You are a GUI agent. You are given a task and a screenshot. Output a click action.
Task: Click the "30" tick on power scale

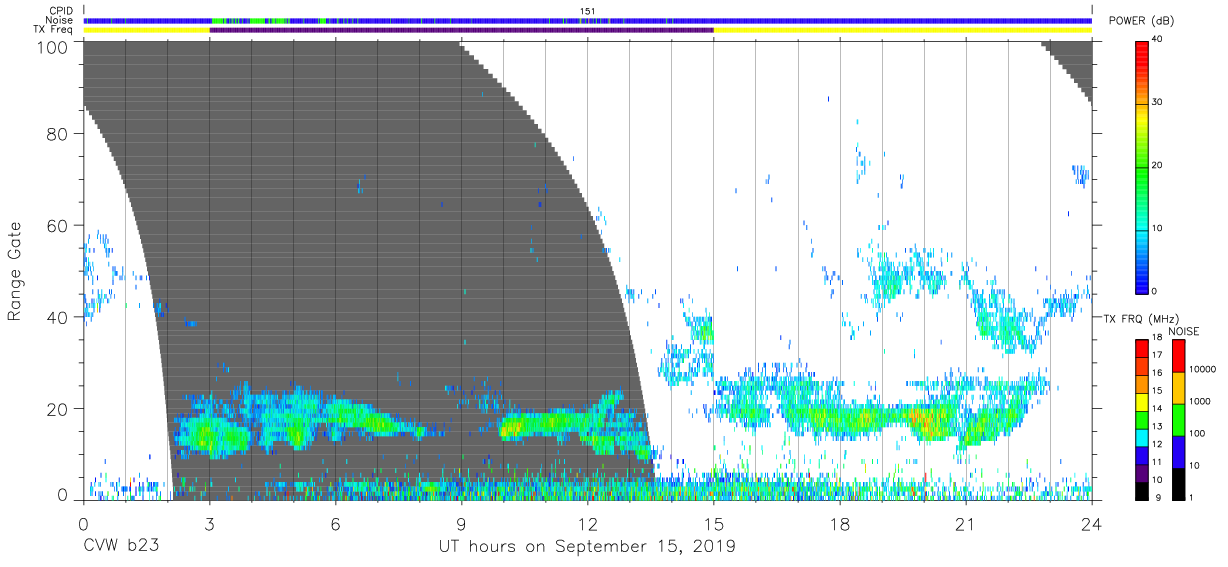[x=1159, y=103]
